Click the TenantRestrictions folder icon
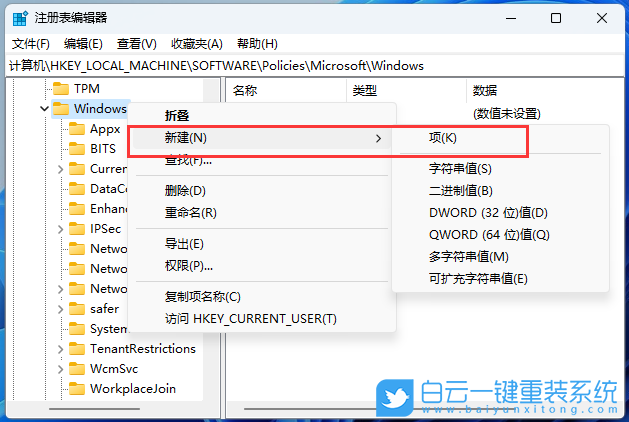The width and height of the screenshot is (629, 422). (77, 349)
